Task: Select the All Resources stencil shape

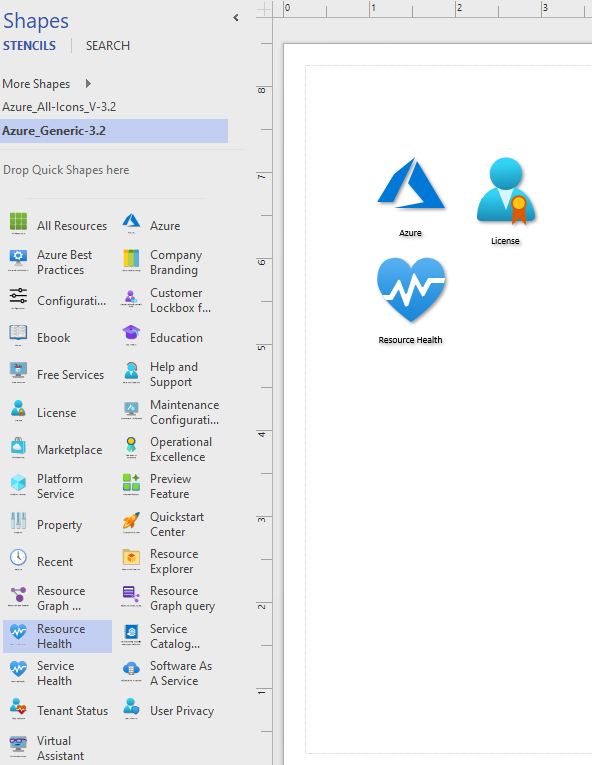Action: pos(58,225)
